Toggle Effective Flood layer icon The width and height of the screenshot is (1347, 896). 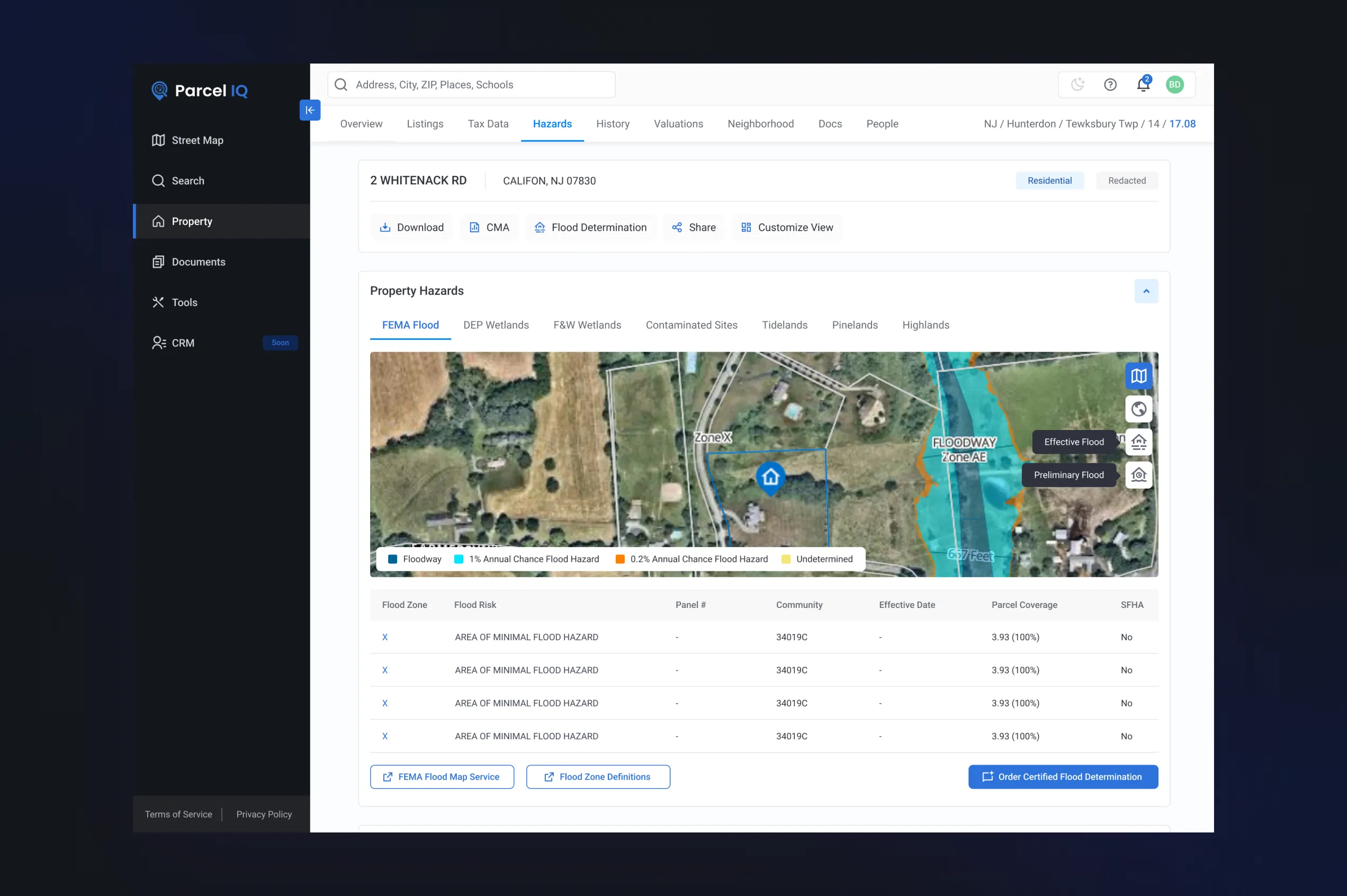click(1138, 442)
